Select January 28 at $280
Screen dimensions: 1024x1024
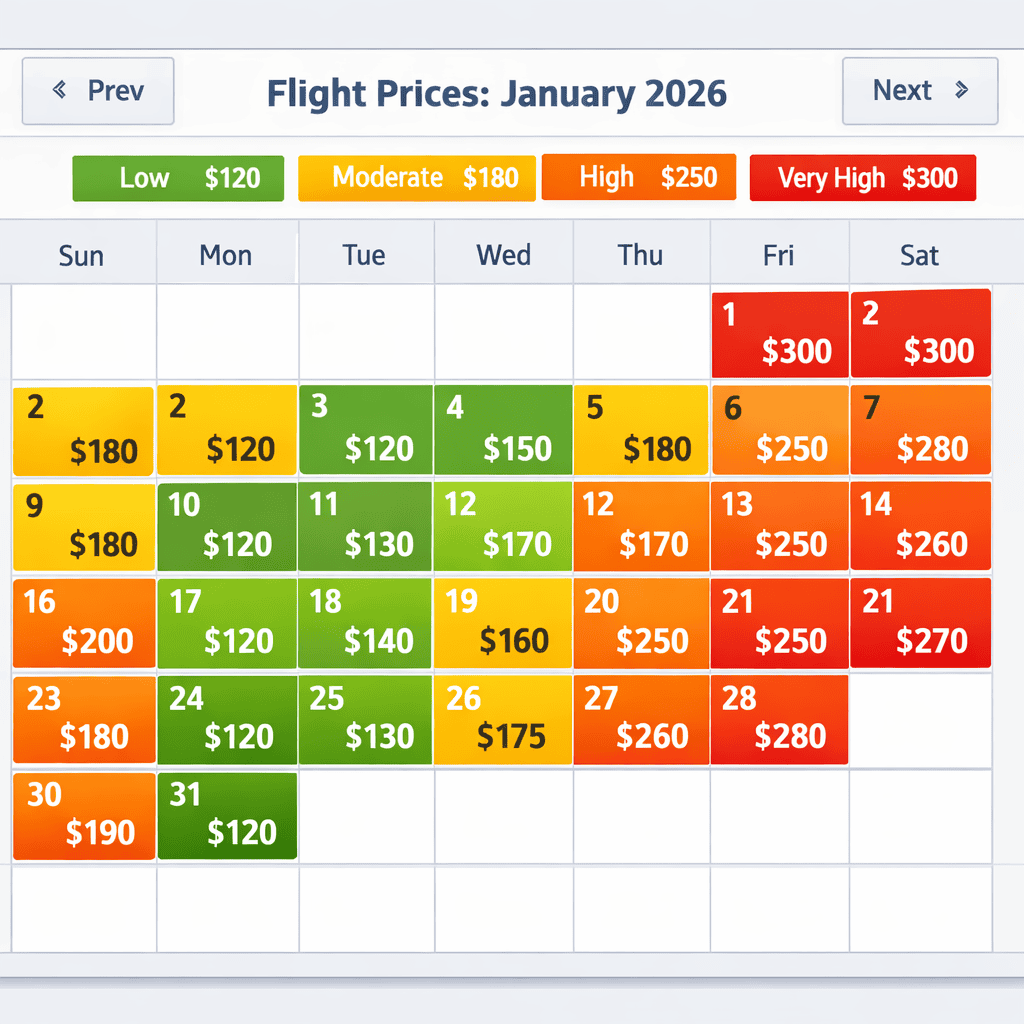[x=779, y=720]
